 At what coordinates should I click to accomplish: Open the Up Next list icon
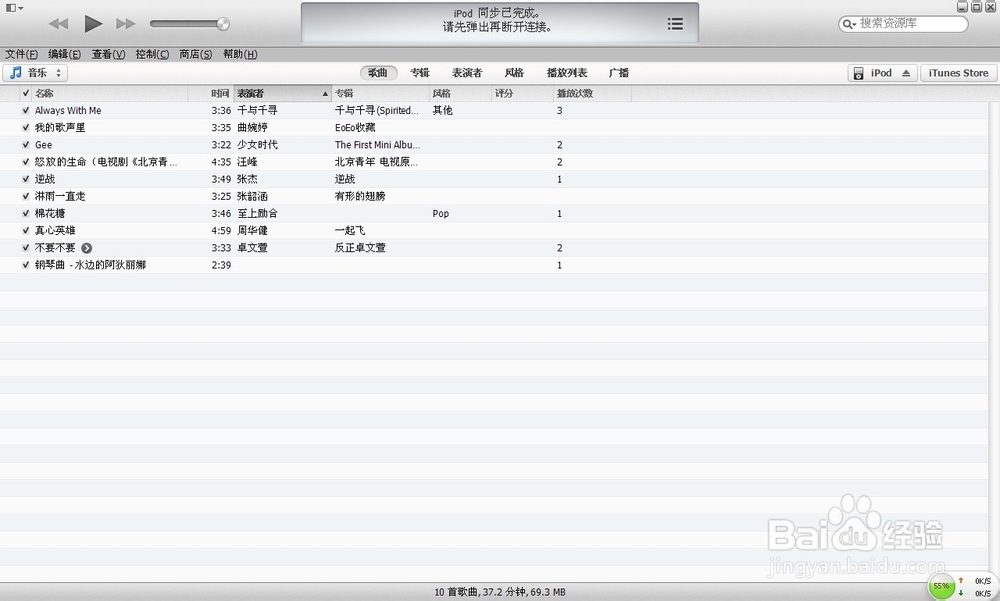click(x=675, y=24)
